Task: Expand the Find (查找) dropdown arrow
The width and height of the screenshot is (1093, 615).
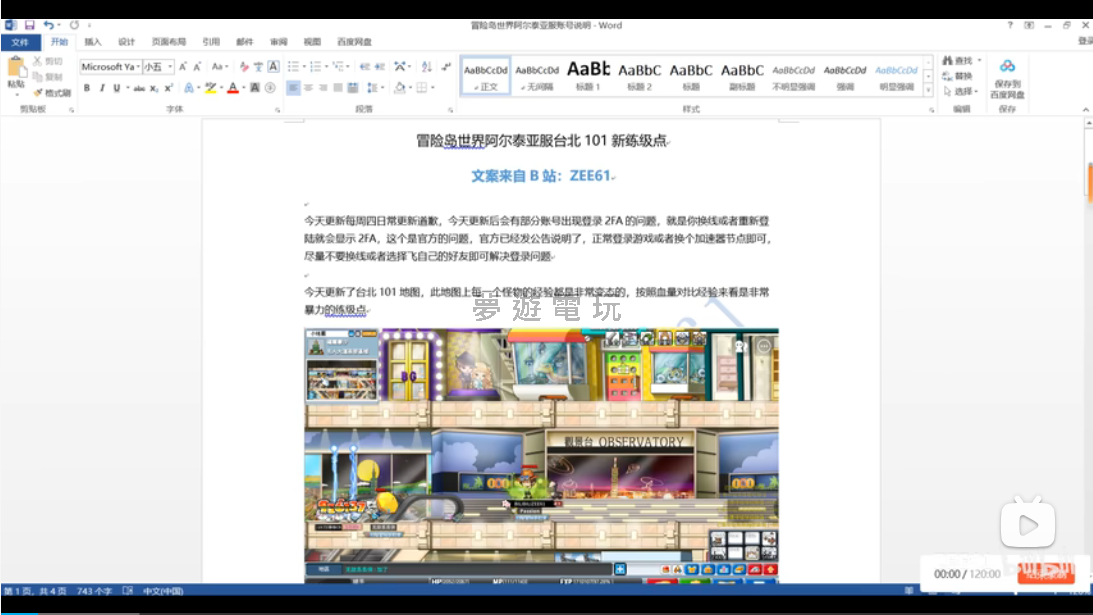Action: (x=980, y=61)
